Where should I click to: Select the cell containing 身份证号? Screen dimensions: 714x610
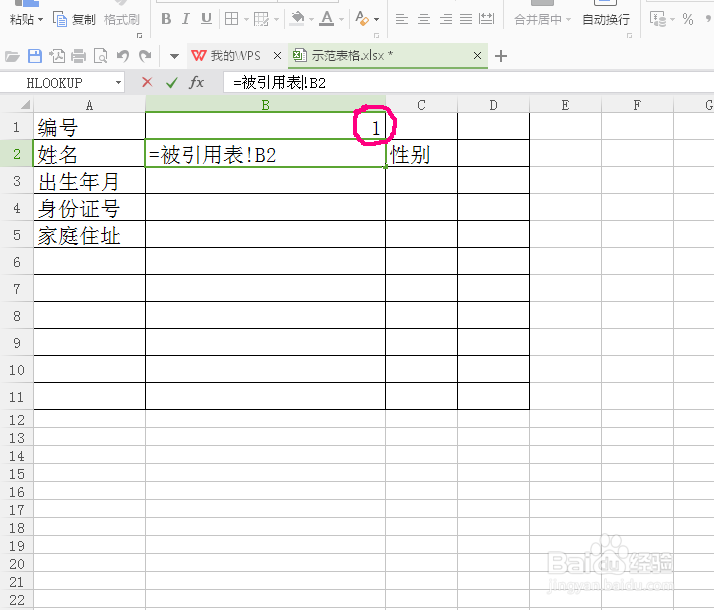coord(89,208)
